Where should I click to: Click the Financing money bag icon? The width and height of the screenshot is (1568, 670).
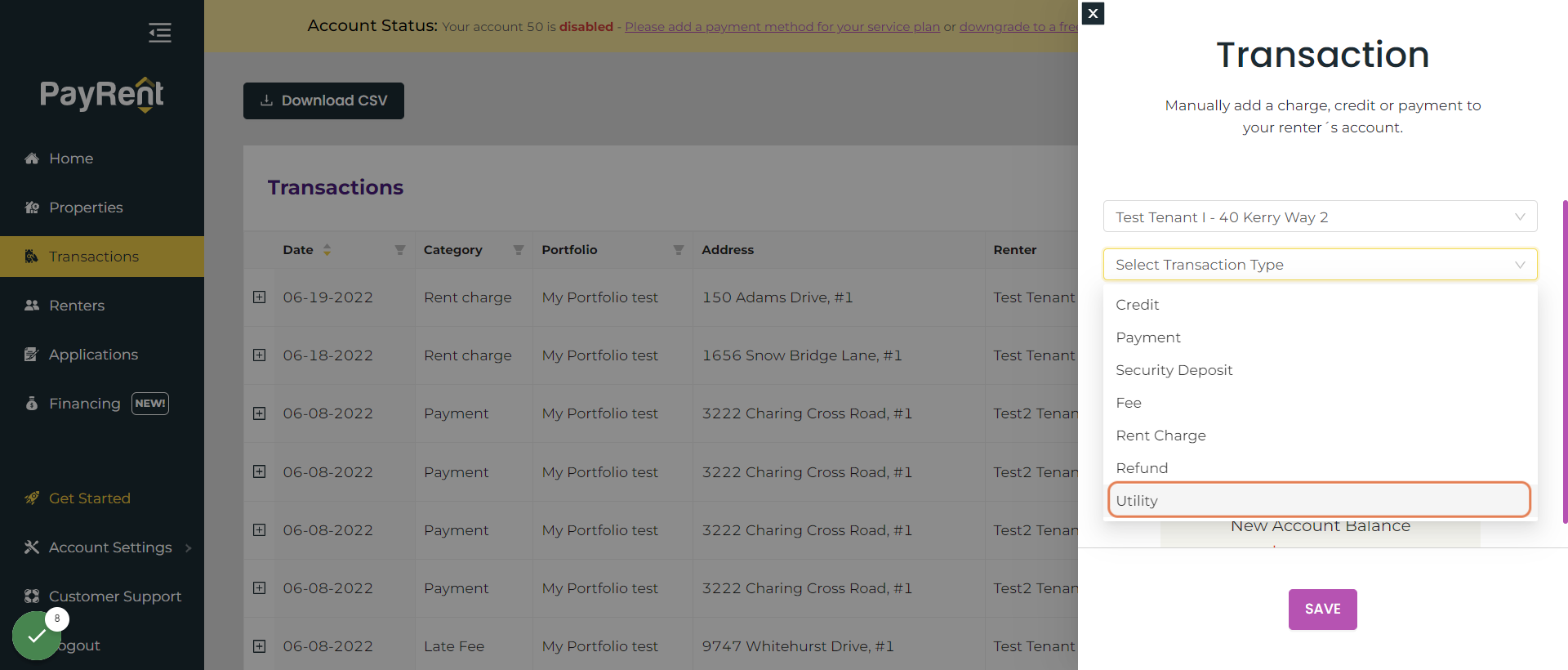(x=32, y=404)
